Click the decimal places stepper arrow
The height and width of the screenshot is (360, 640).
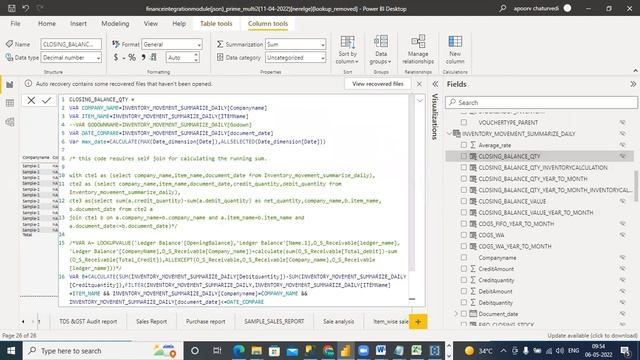[196, 58]
